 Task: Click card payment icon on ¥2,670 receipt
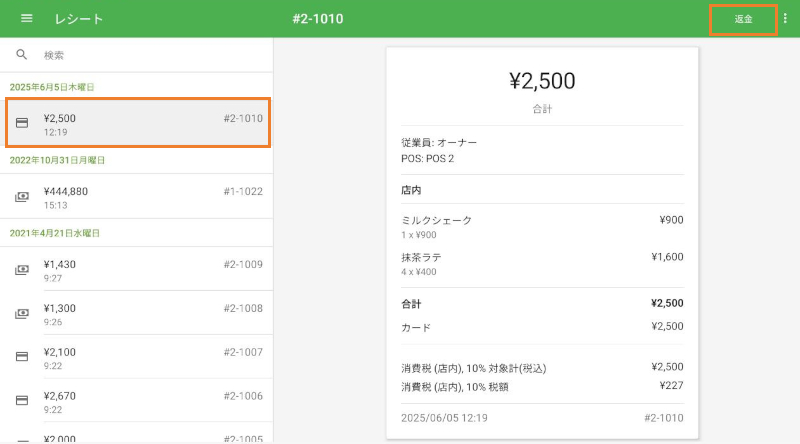(22, 401)
